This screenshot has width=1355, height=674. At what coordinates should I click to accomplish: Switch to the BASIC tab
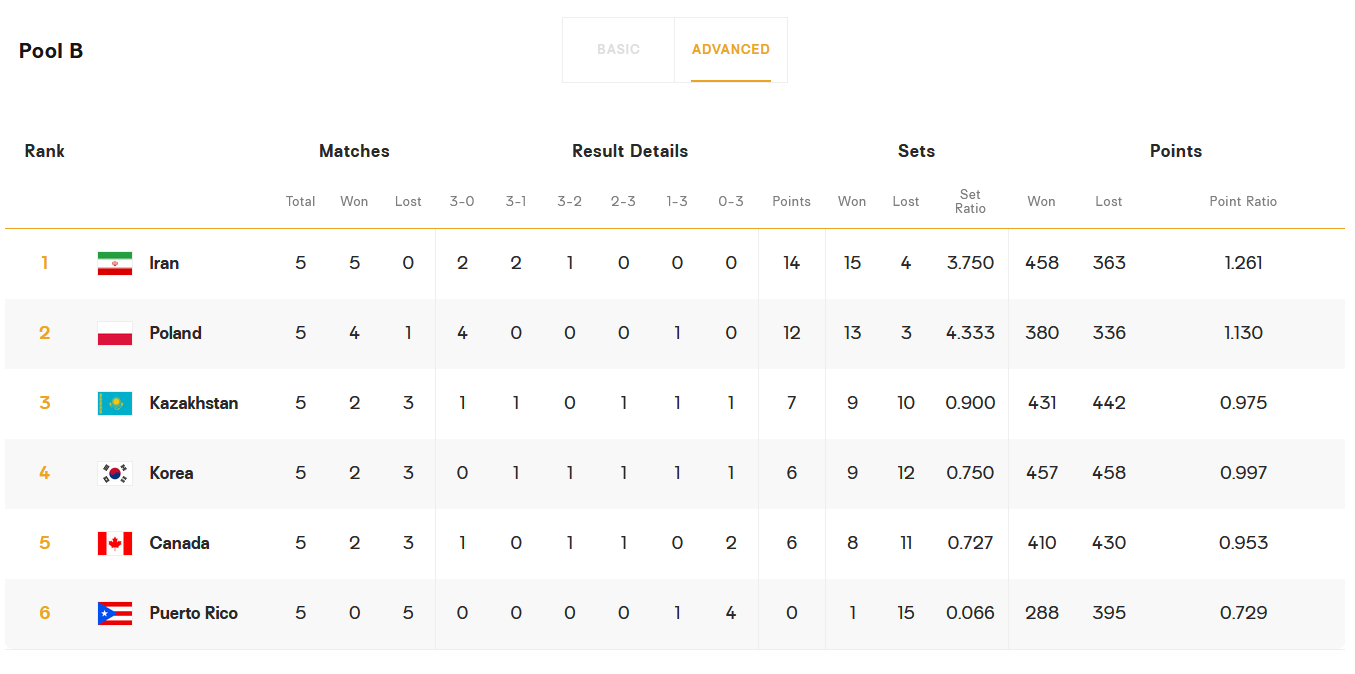pyautogui.click(x=618, y=49)
